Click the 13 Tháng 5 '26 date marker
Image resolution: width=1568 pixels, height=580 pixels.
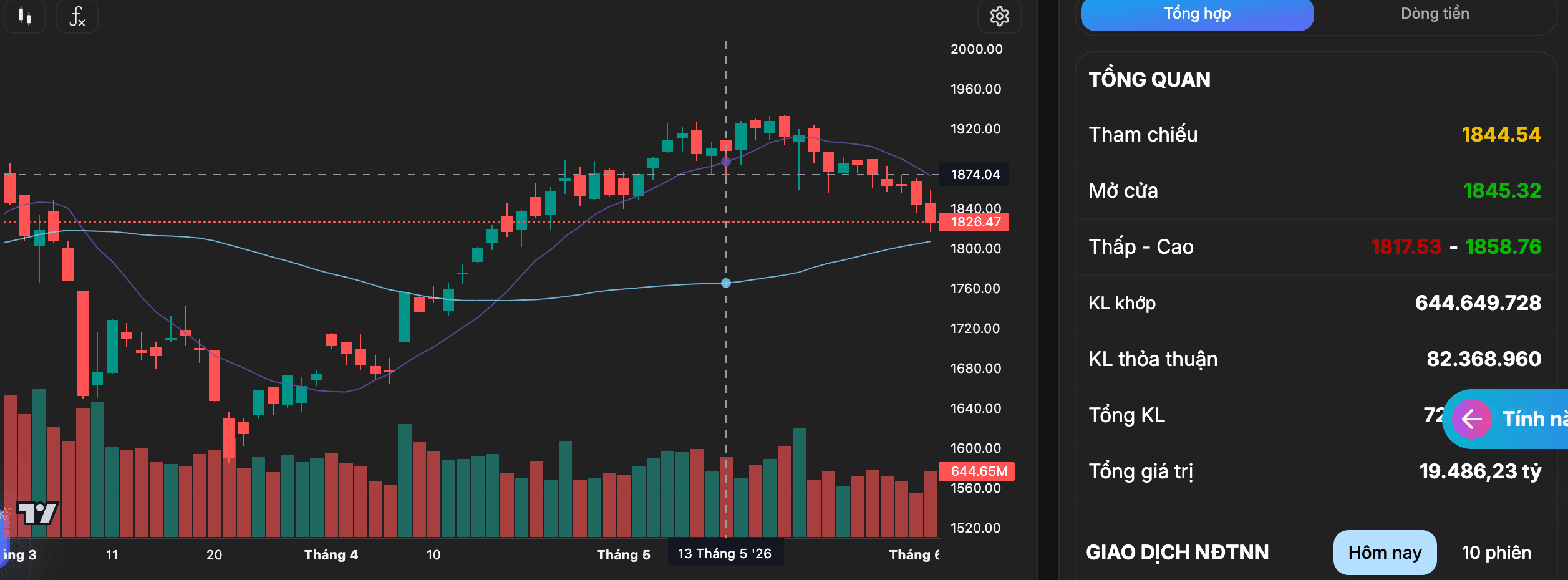click(x=725, y=553)
